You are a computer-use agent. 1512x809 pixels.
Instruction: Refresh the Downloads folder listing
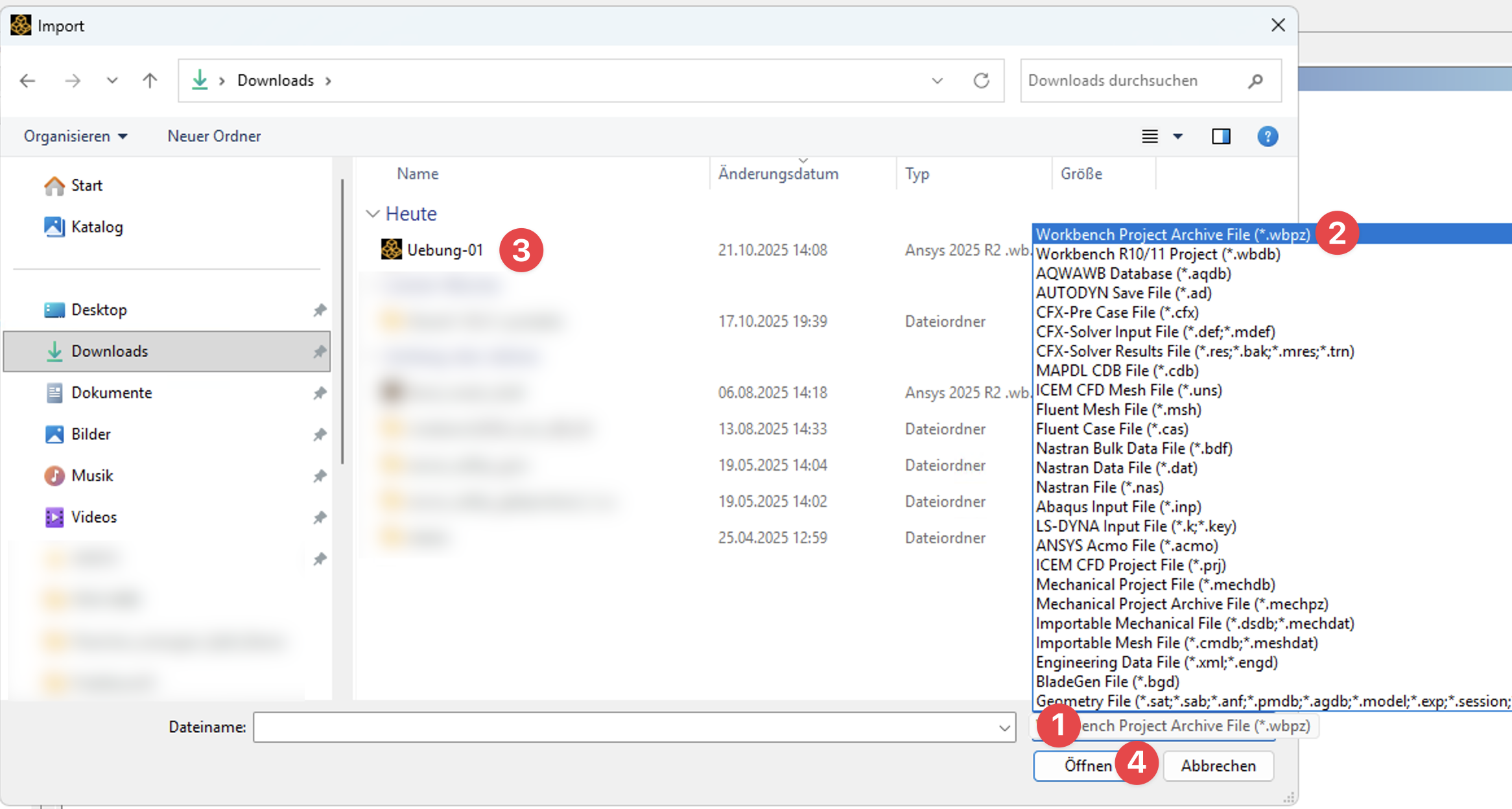tap(981, 80)
